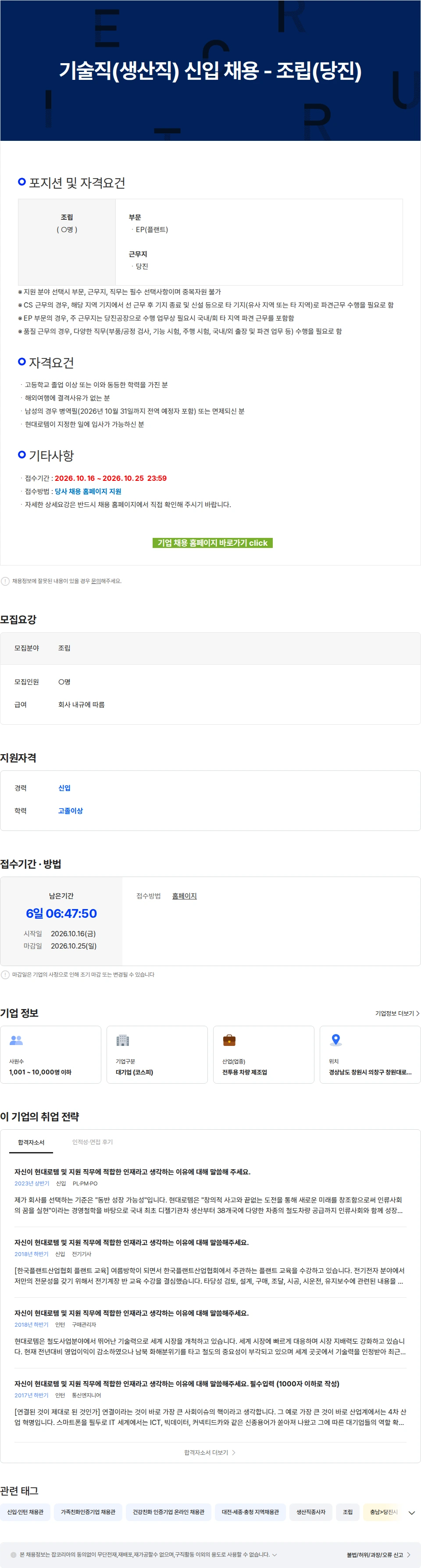Click the 문의 link under the posting
Image resolution: width=421 pixels, height=1568 pixels.
coord(96,581)
